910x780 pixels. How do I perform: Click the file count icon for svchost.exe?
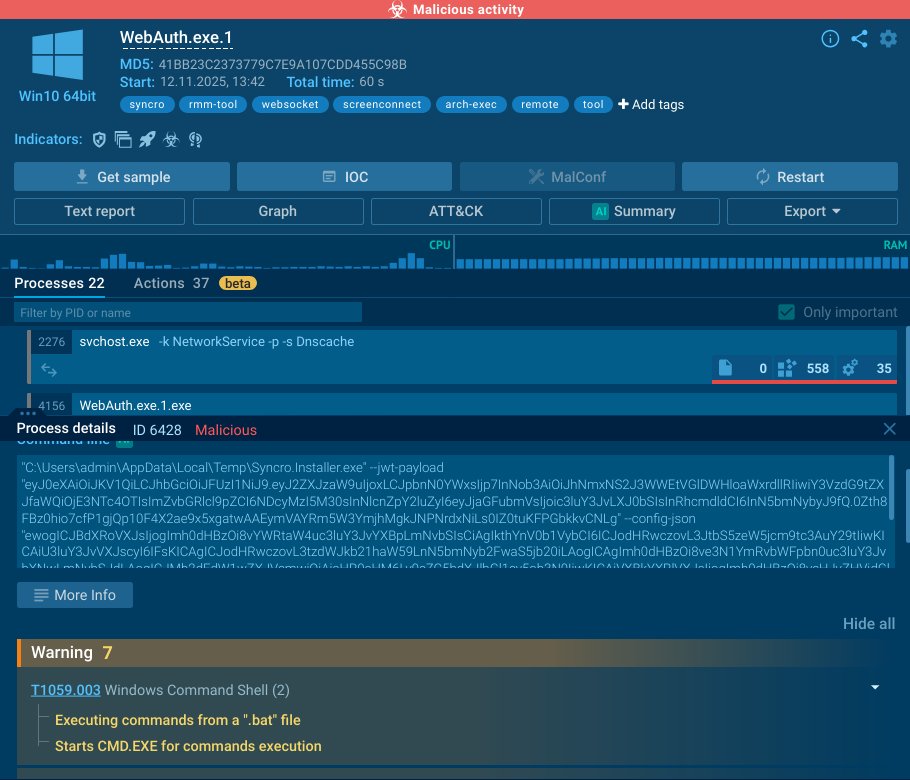[x=725, y=368]
